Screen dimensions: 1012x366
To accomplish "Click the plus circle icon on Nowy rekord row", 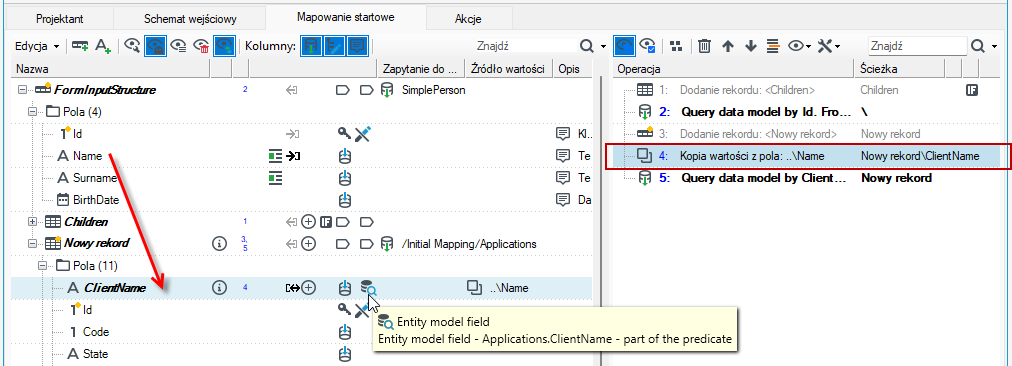I will (309, 244).
